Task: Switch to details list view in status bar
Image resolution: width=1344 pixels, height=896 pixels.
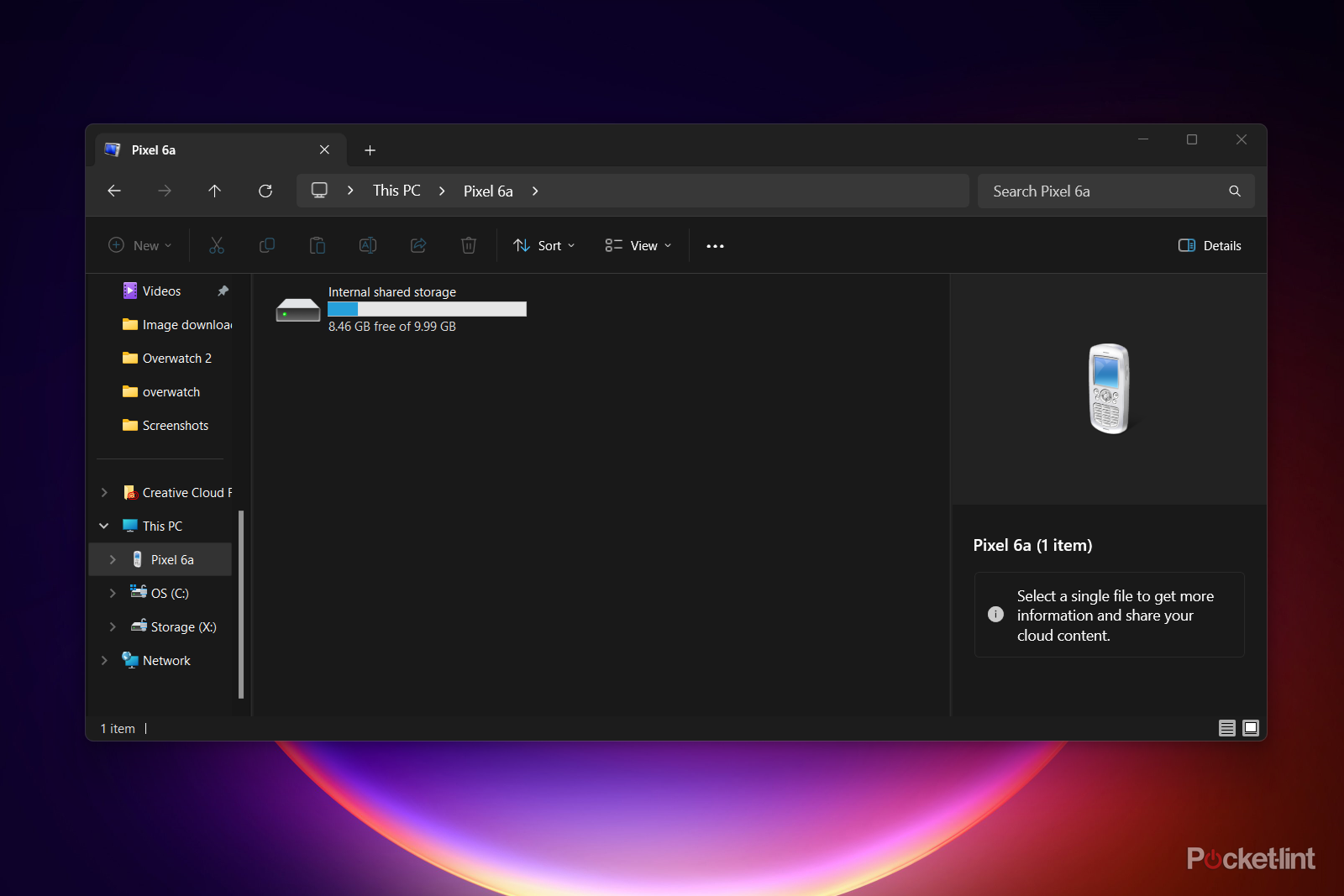Action: [1227, 728]
